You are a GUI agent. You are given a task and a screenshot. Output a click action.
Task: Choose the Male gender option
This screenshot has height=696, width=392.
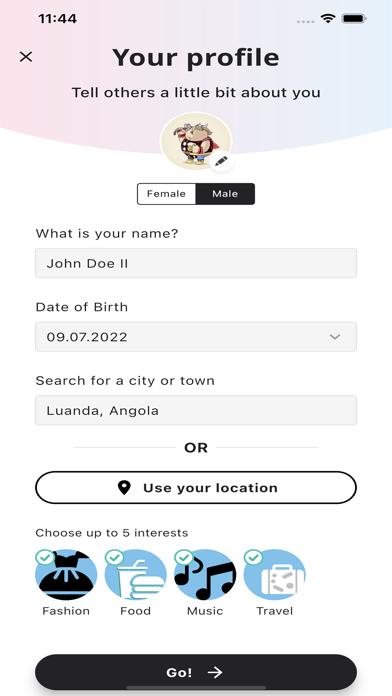point(225,194)
